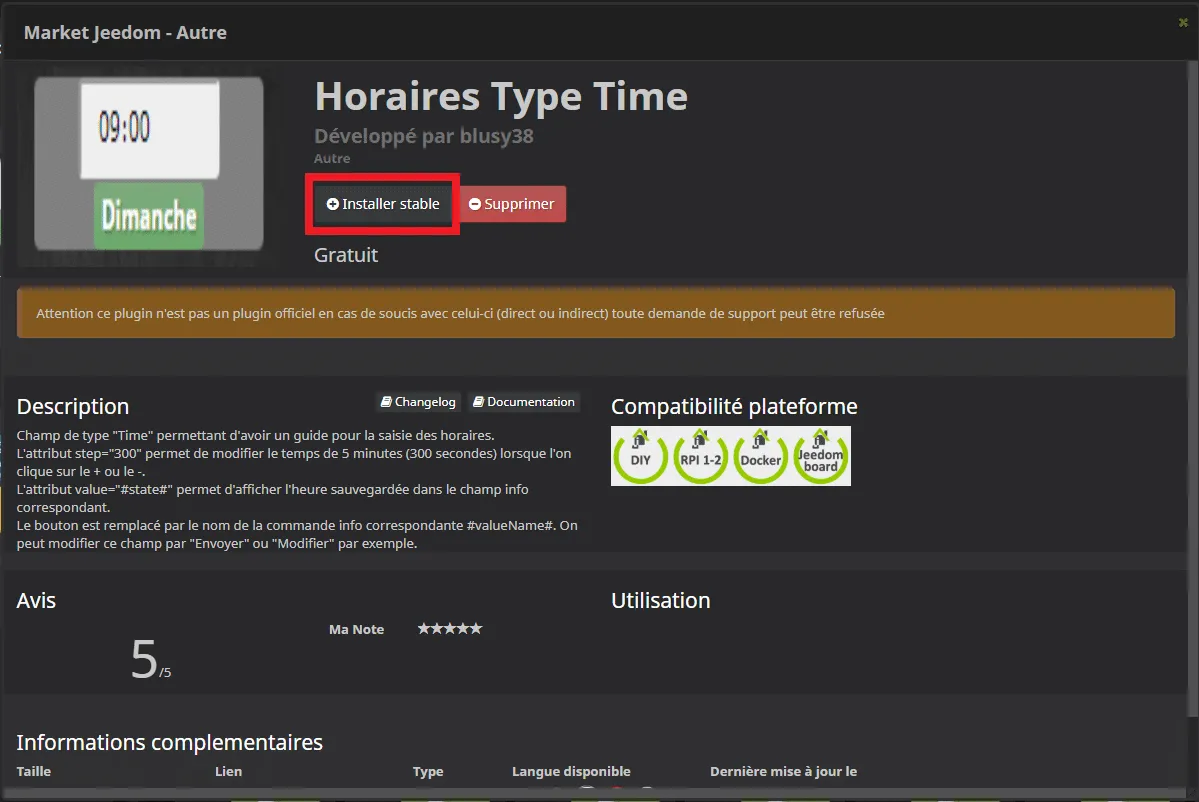1199x802 pixels.
Task: Click the 'Autre' category label under developer
Action: [x=332, y=158]
